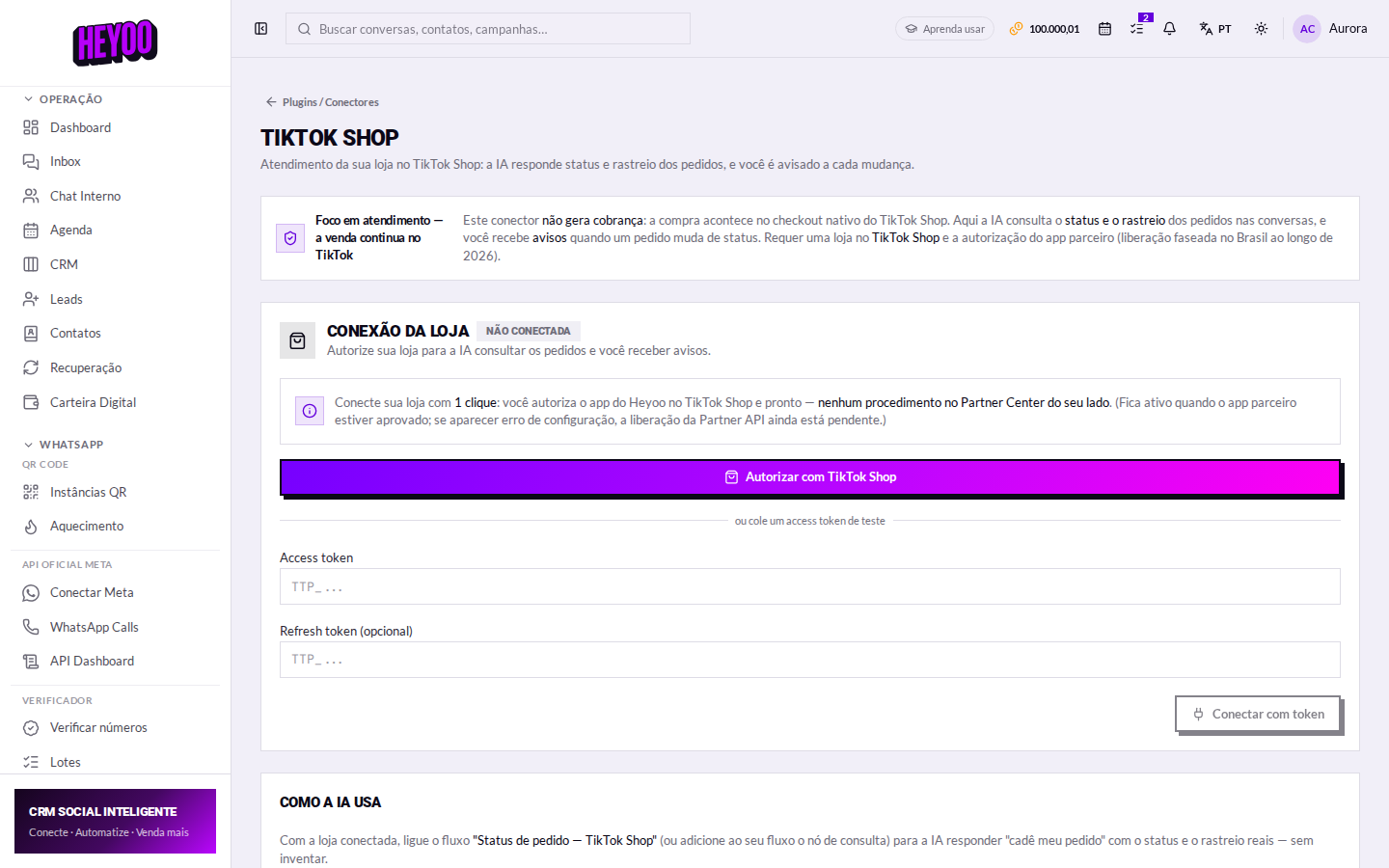
Task: Go back to Plugins / Conectores
Action: tap(322, 102)
